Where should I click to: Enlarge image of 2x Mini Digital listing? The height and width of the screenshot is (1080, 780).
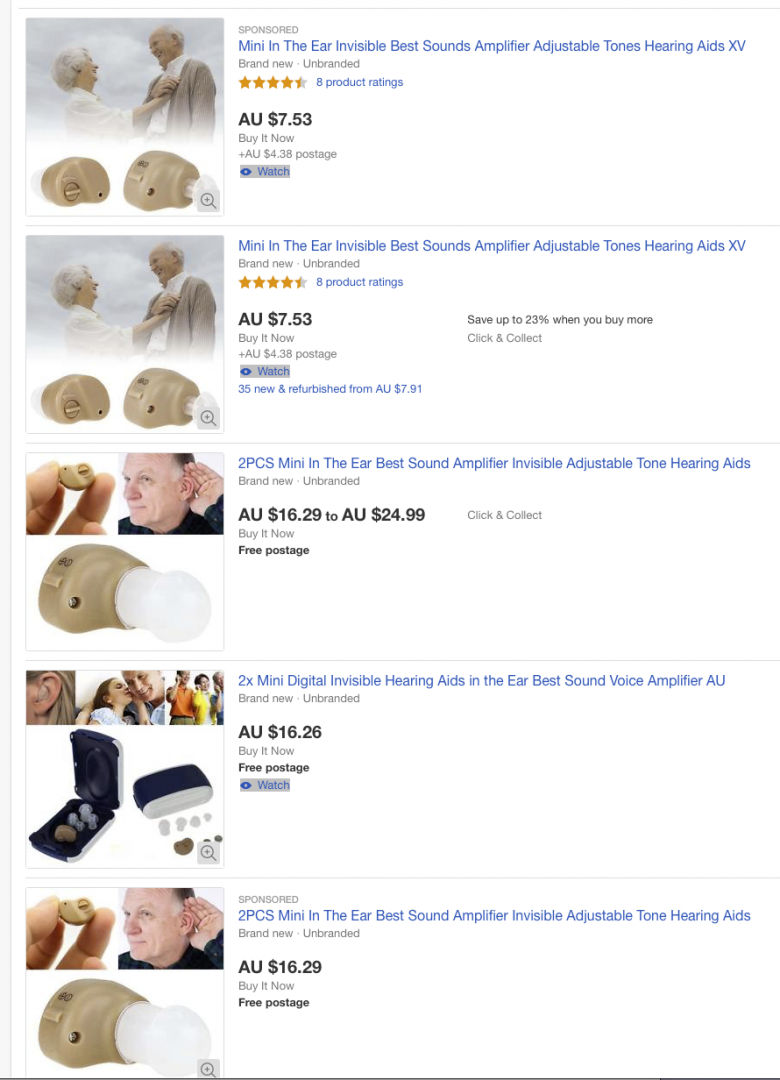(x=208, y=852)
